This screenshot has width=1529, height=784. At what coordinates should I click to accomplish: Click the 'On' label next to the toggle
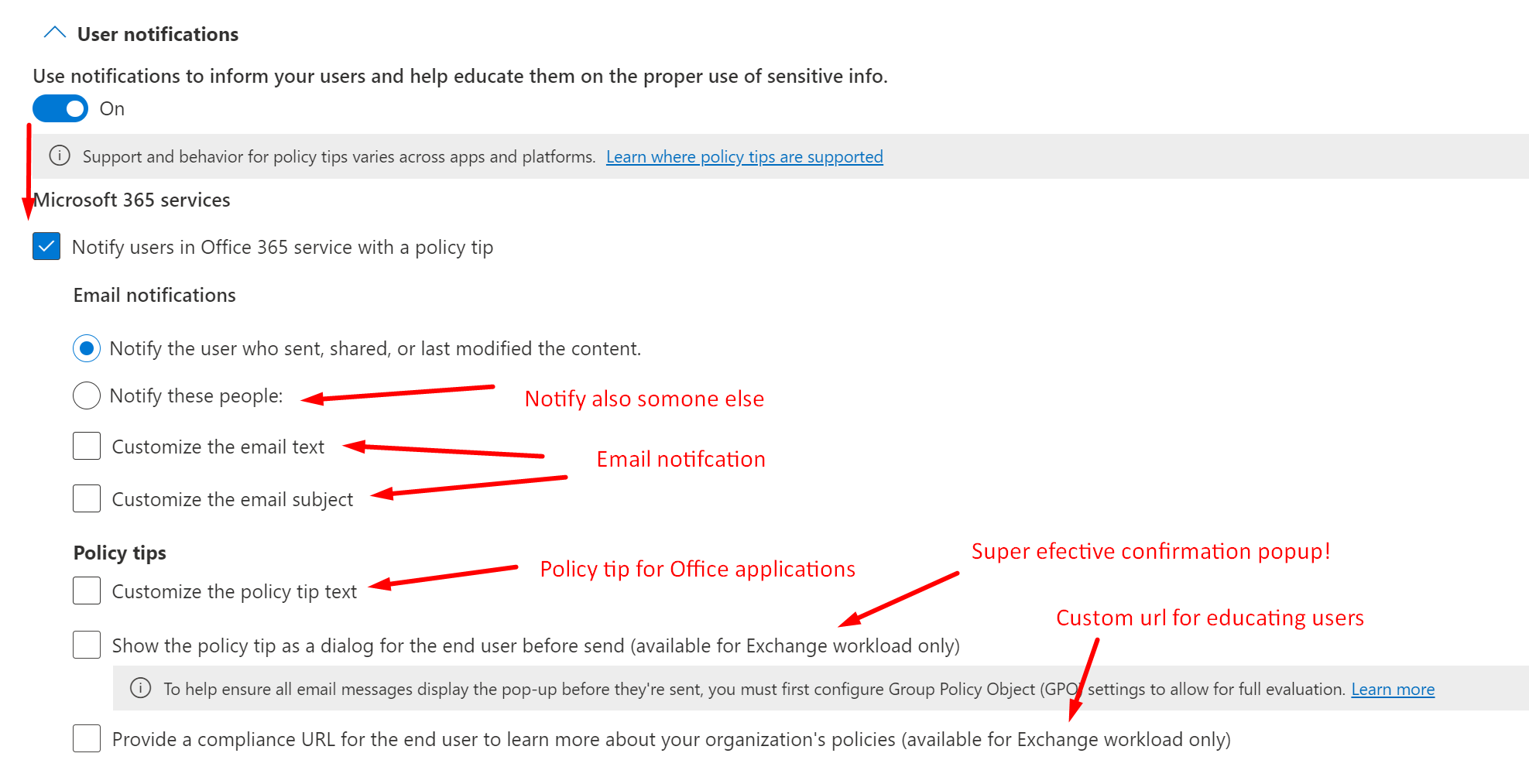(112, 109)
